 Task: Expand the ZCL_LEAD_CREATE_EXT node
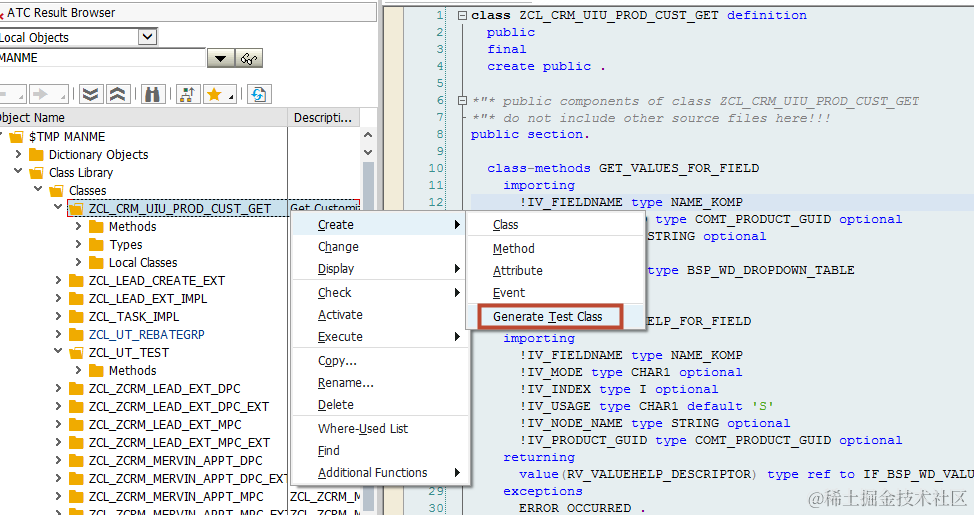pos(58,280)
